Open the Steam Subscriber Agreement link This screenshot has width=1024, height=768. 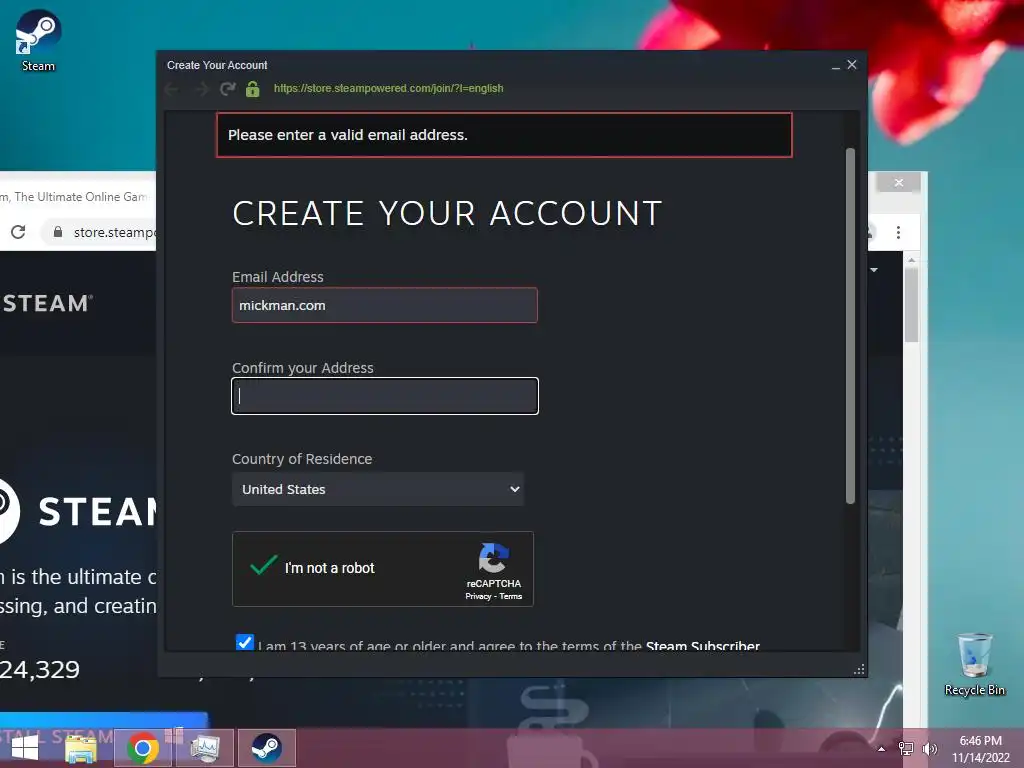[x=703, y=646]
